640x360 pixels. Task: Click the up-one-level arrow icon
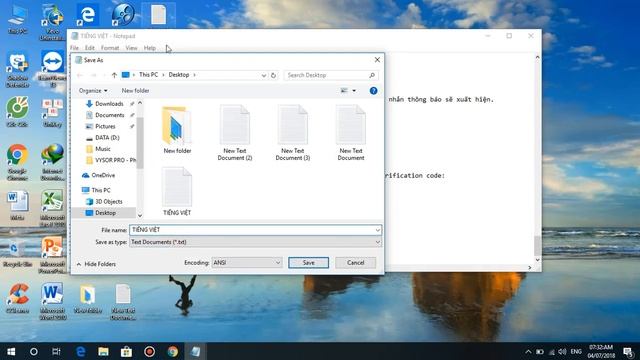pyautogui.click(x=114, y=75)
